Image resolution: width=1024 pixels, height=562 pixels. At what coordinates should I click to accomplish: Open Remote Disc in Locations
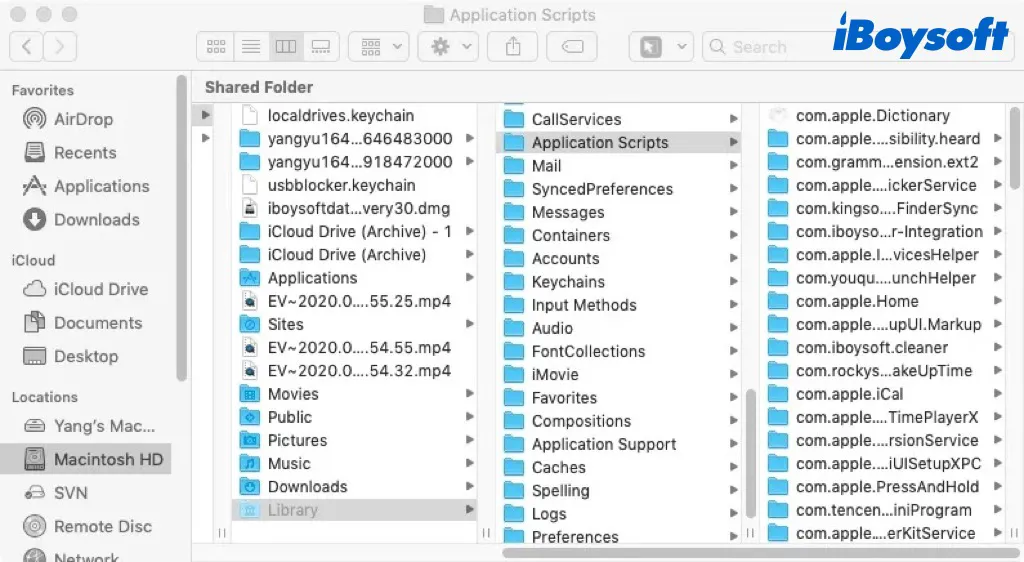(102, 527)
